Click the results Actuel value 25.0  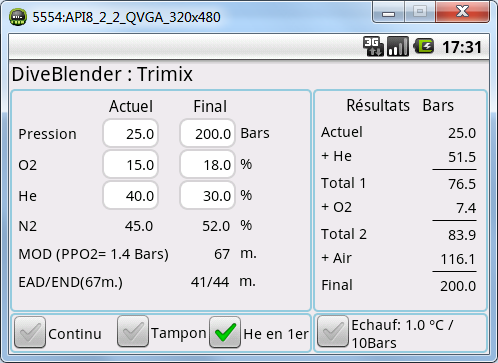point(462,133)
